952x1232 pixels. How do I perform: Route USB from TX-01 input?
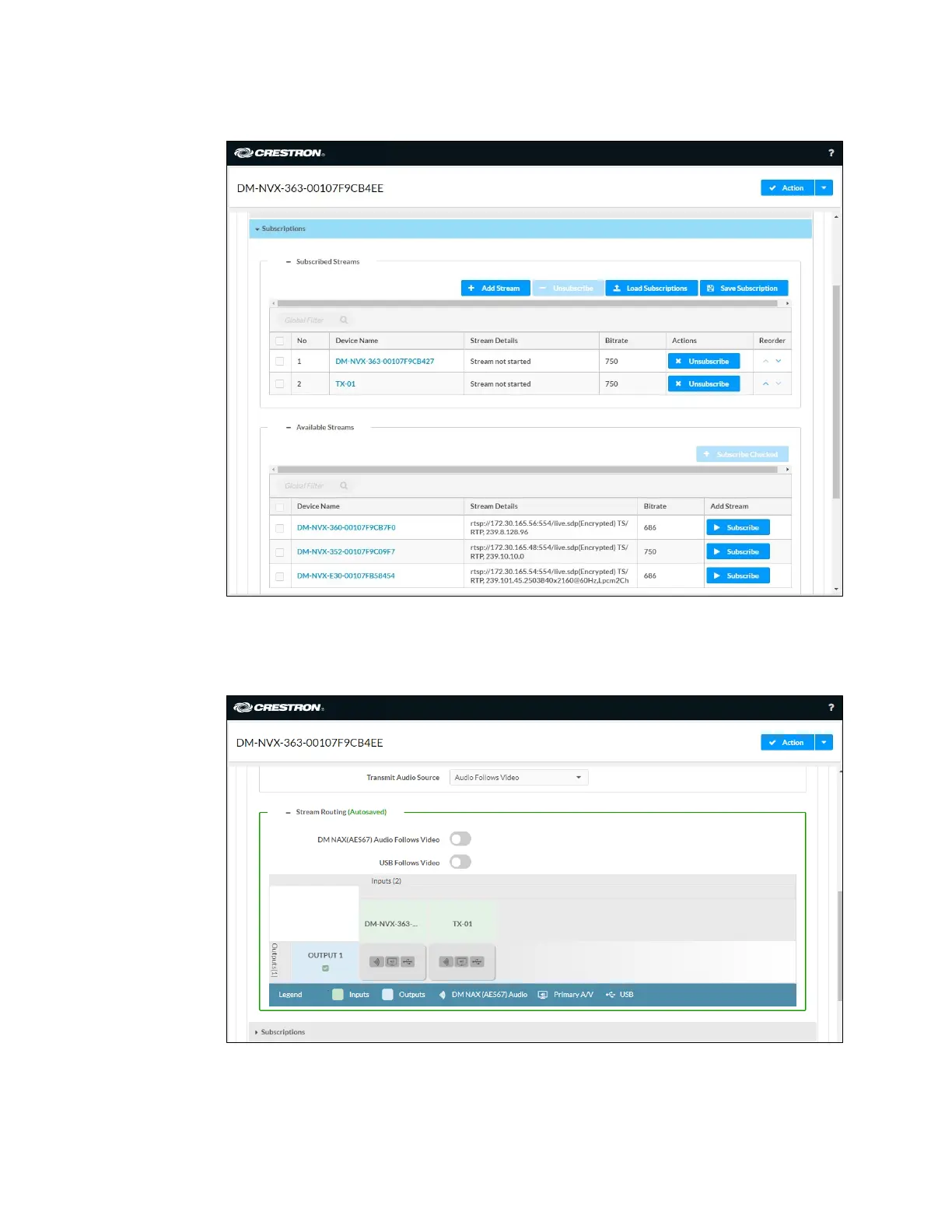pyautogui.click(x=477, y=962)
